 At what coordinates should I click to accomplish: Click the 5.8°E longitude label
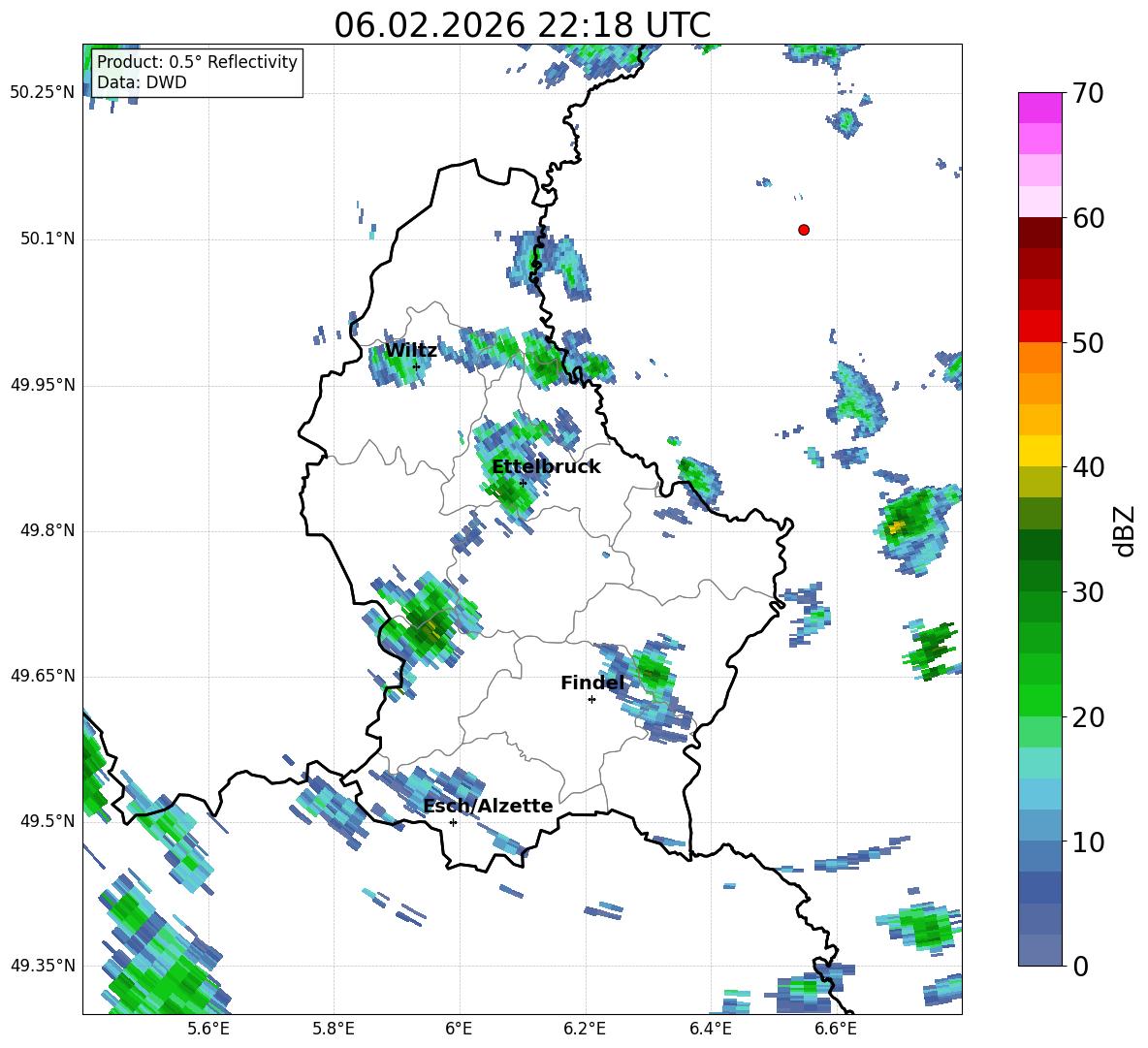(x=334, y=1029)
